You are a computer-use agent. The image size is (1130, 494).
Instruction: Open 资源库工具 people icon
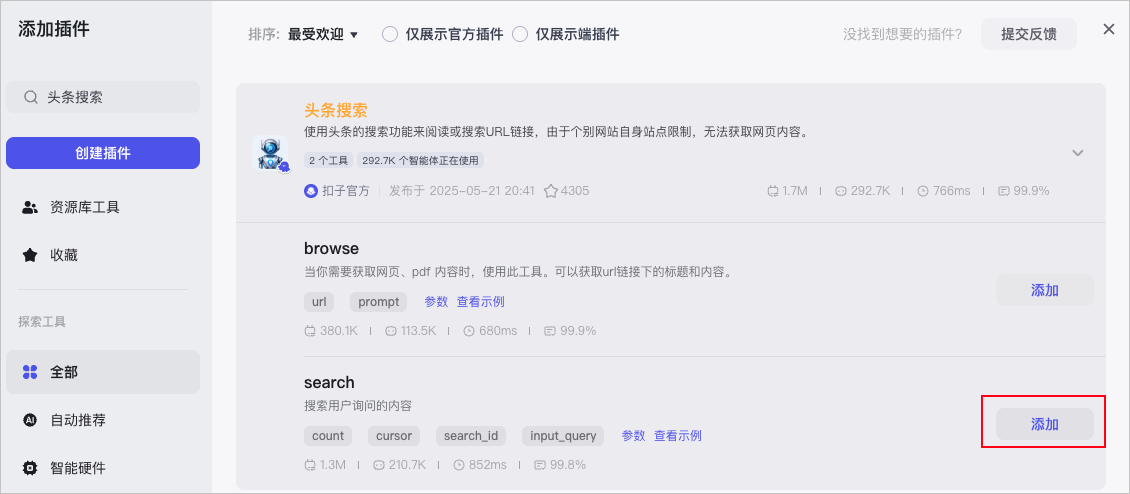30,208
